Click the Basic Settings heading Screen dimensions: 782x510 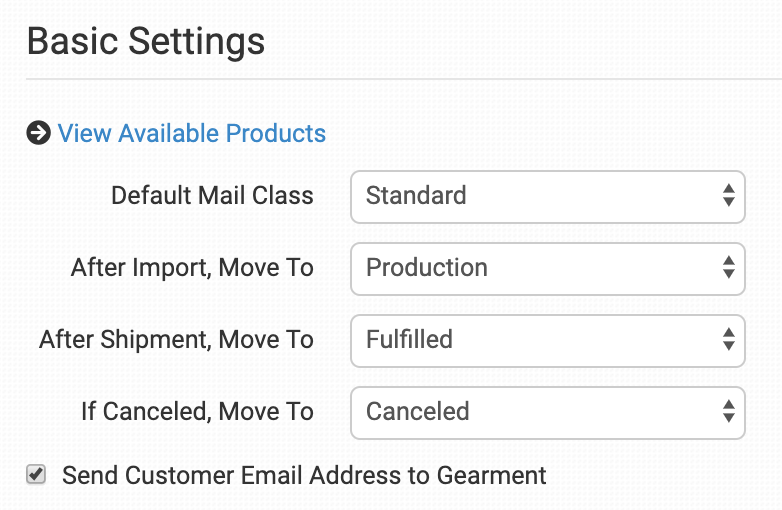146,42
